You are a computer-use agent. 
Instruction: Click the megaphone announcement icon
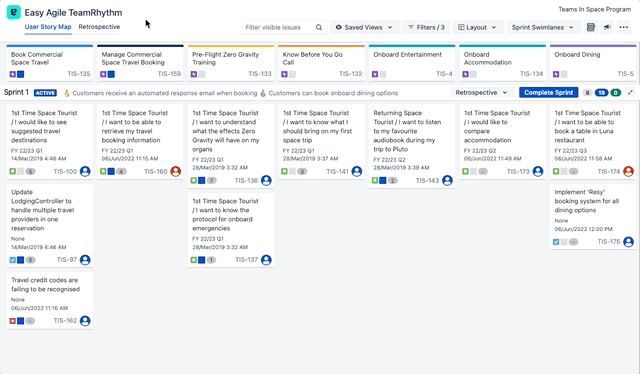pos(607,27)
